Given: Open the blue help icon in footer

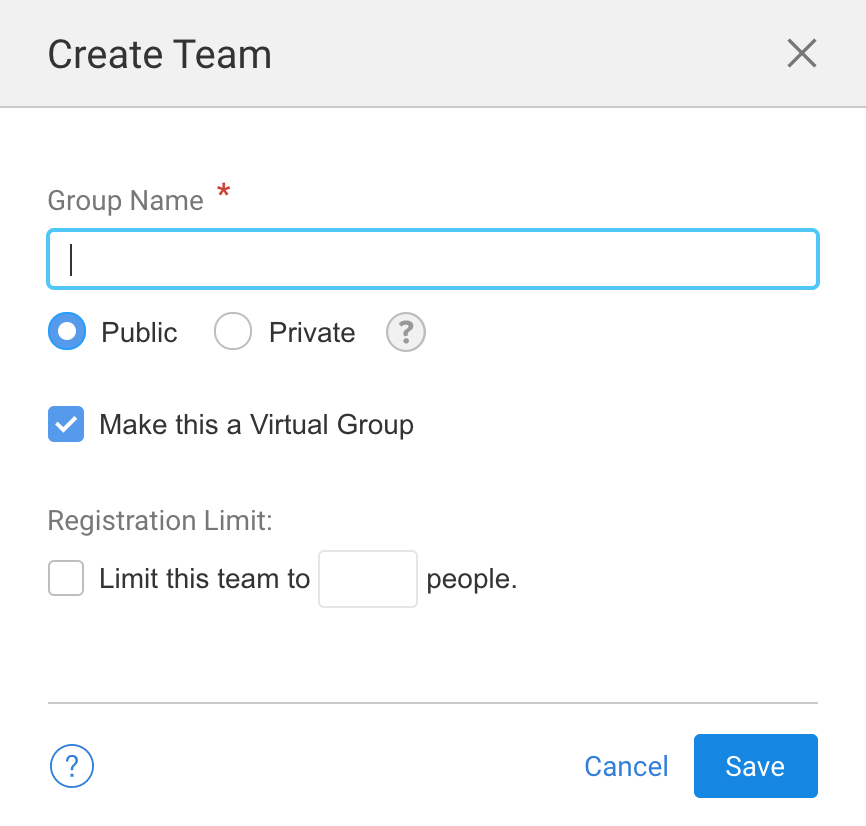Looking at the screenshot, I should (x=72, y=767).
